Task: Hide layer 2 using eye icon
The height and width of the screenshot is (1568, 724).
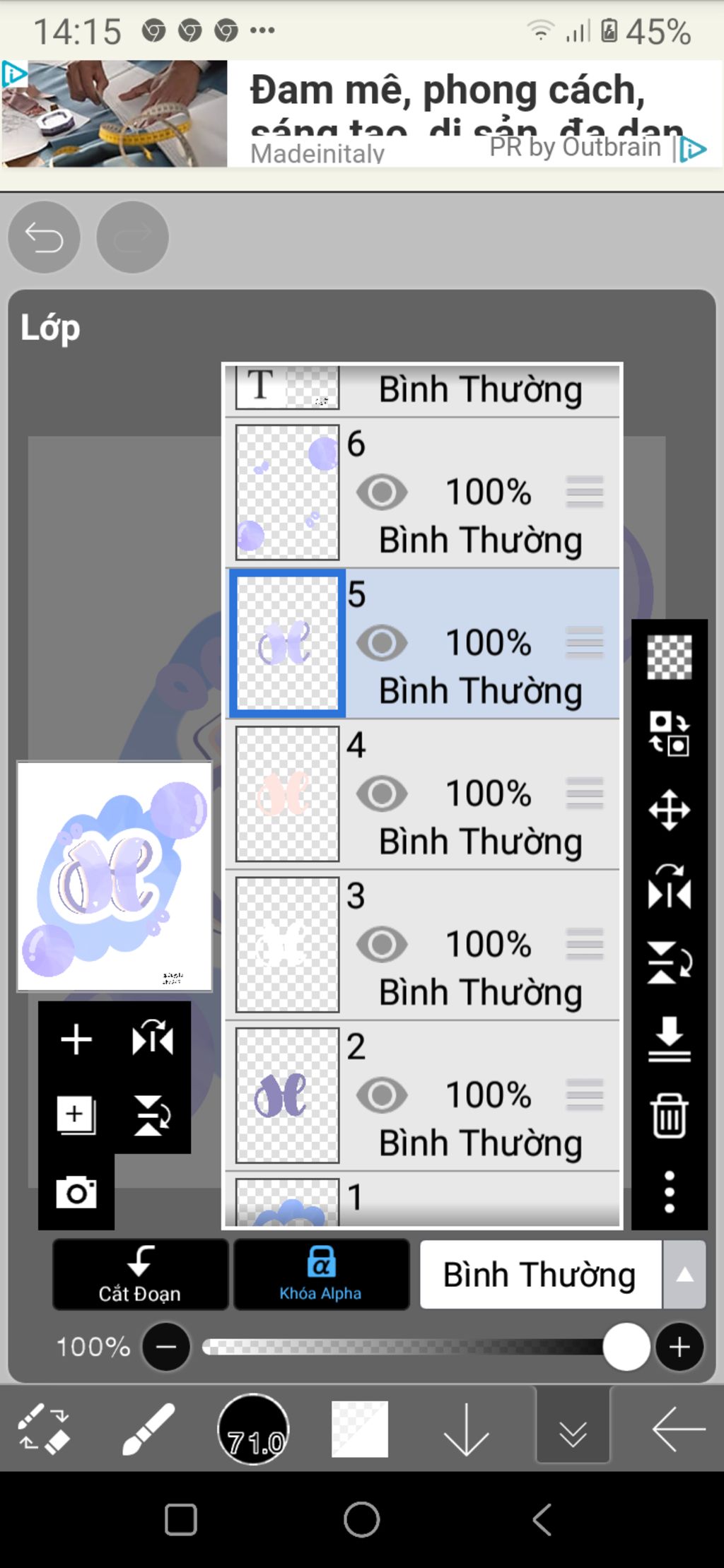Action: click(382, 1095)
